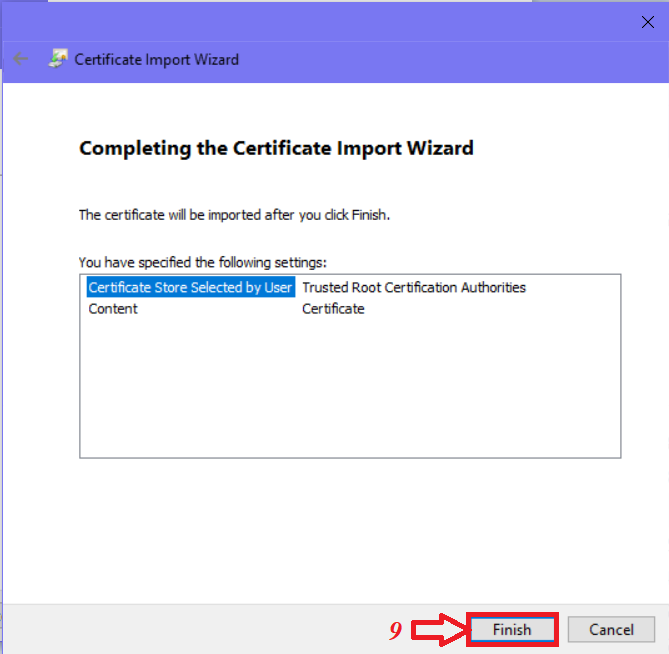Click the red step number 9
The height and width of the screenshot is (654, 669).
tap(395, 631)
